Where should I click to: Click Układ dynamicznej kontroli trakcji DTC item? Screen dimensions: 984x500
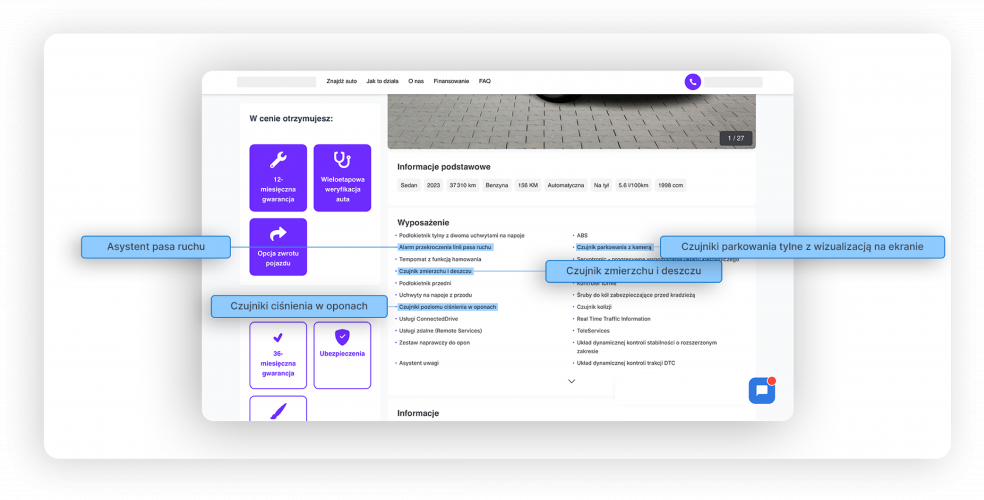(626, 363)
